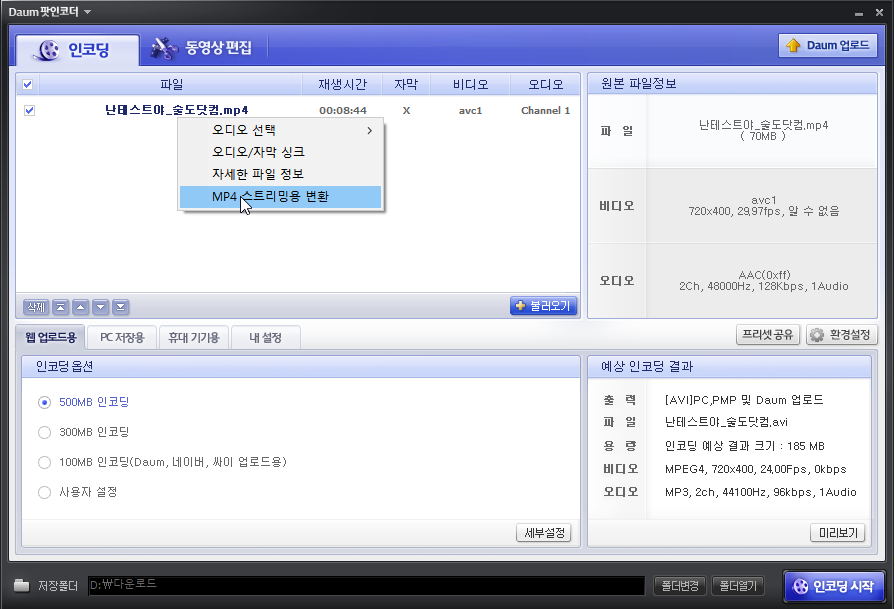This screenshot has width=895, height=609.
Task: Move file to top with the first arrow icon
Action: click(61, 307)
